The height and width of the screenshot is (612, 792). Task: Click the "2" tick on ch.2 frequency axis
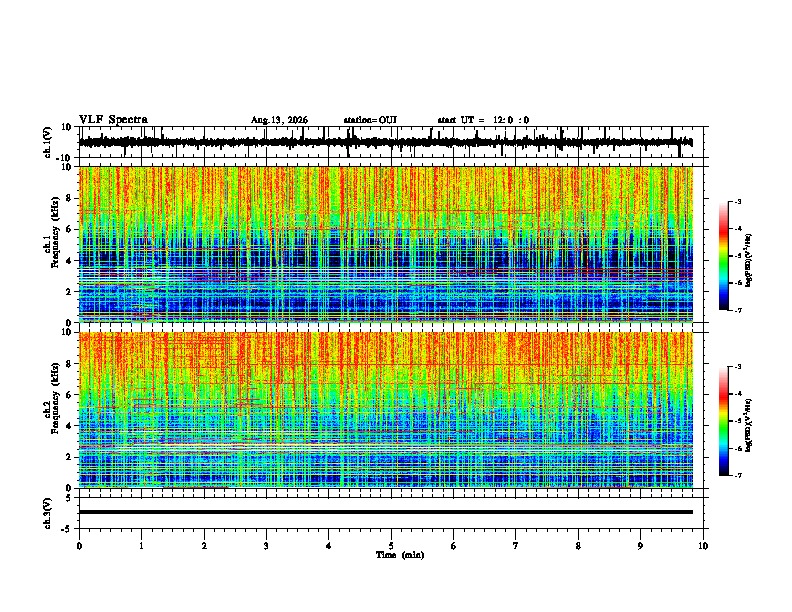tap(70, 457)
